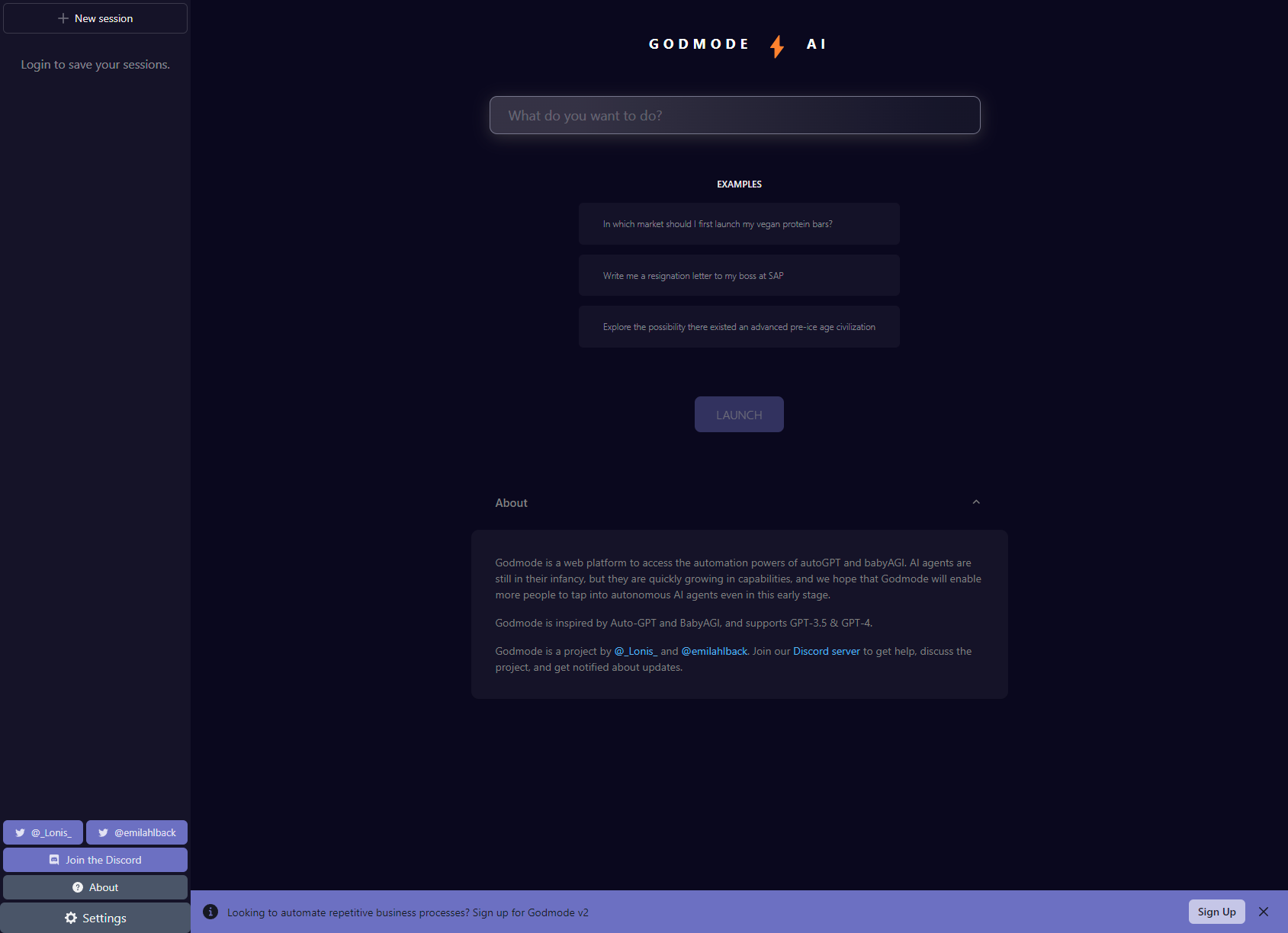Click the 'Godmode is inspired by Auto-GPT' line
The width and height of the screenshot is (1288, 933).
coord(684,623)
